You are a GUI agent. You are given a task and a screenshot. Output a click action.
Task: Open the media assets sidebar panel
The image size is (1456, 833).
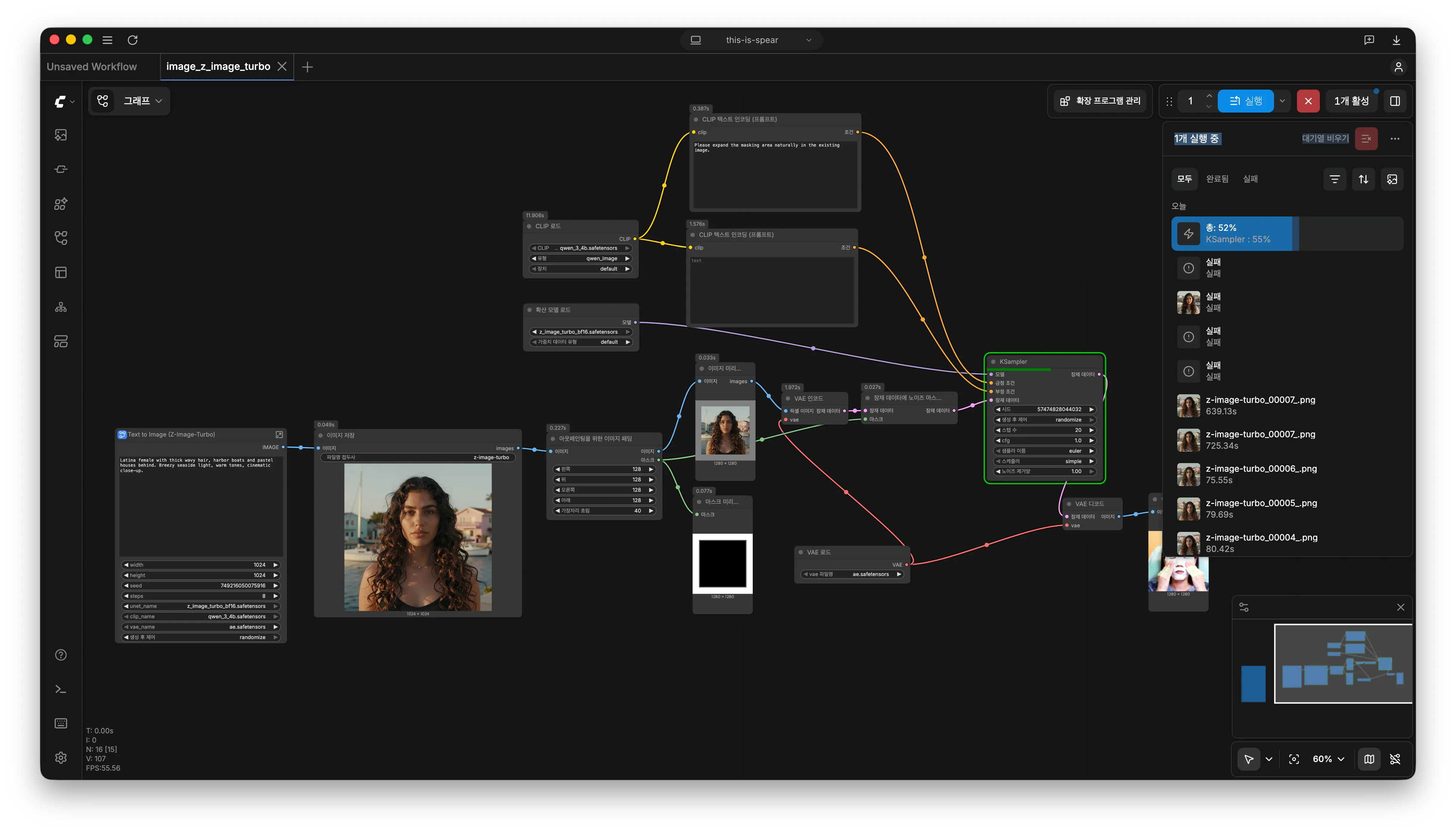[x=61, y=135]
